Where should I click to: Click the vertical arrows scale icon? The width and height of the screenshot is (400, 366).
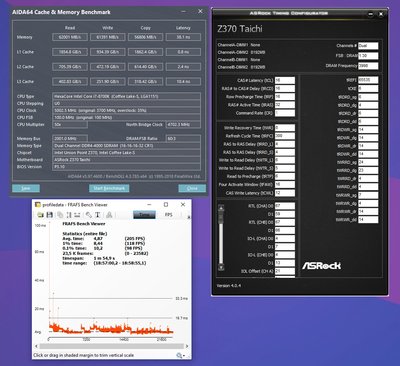pyautogui.click(x=69, y=215)
